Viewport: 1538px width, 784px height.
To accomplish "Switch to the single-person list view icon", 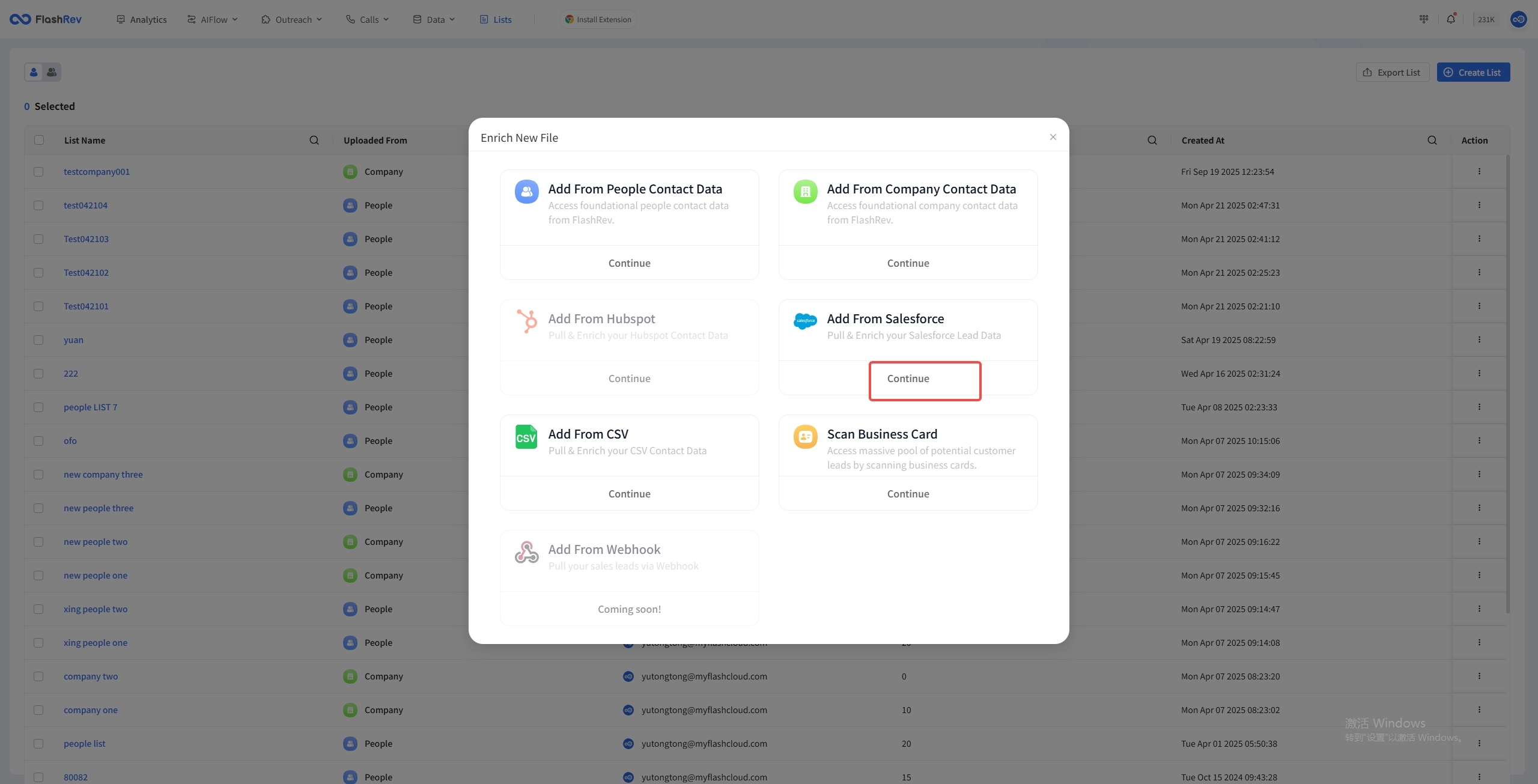I will tap(34, 72).
